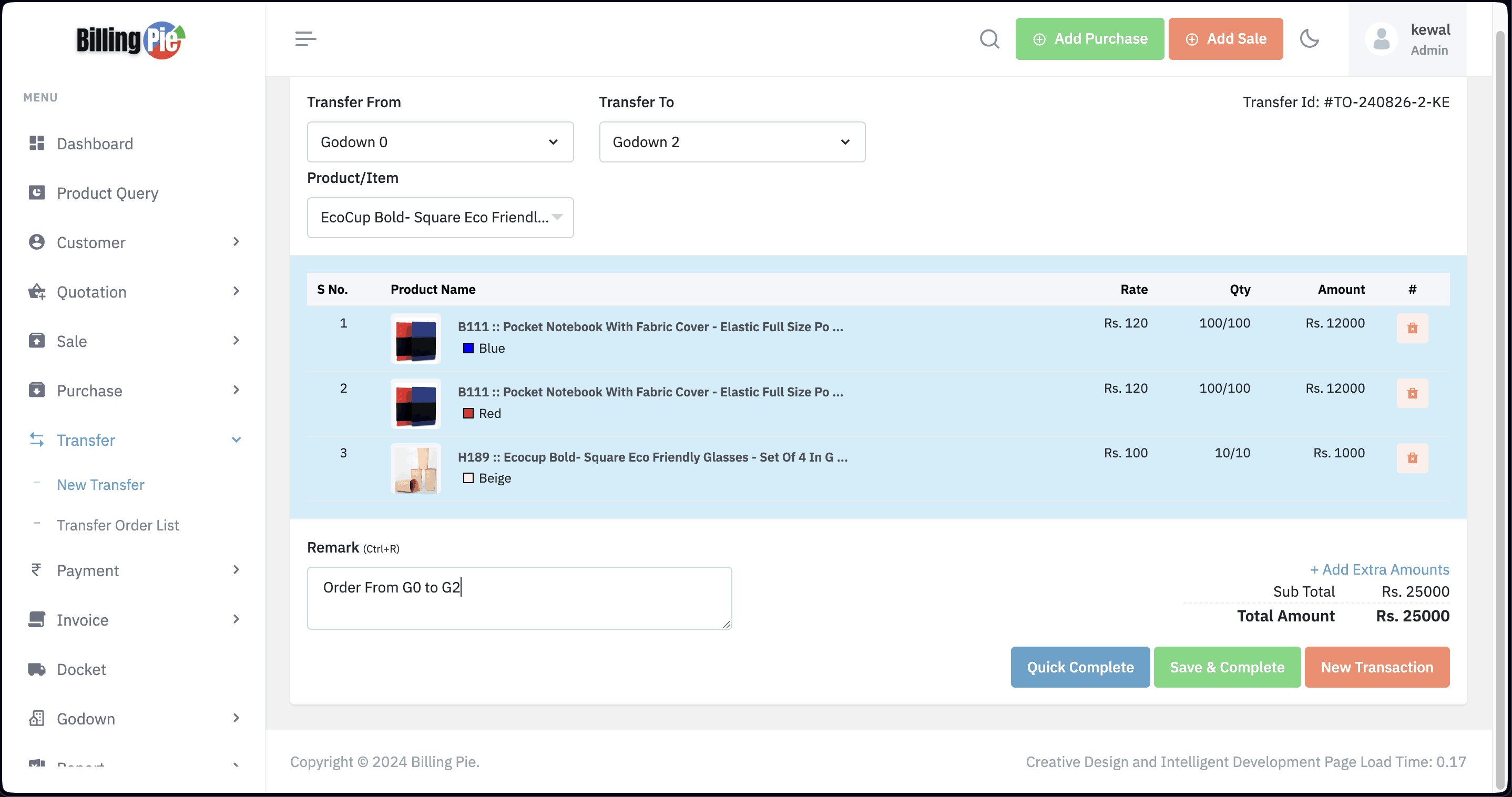Click the Godown building icon
Viewport: 1512px width, 797px height.
click(x=36, y=718)
